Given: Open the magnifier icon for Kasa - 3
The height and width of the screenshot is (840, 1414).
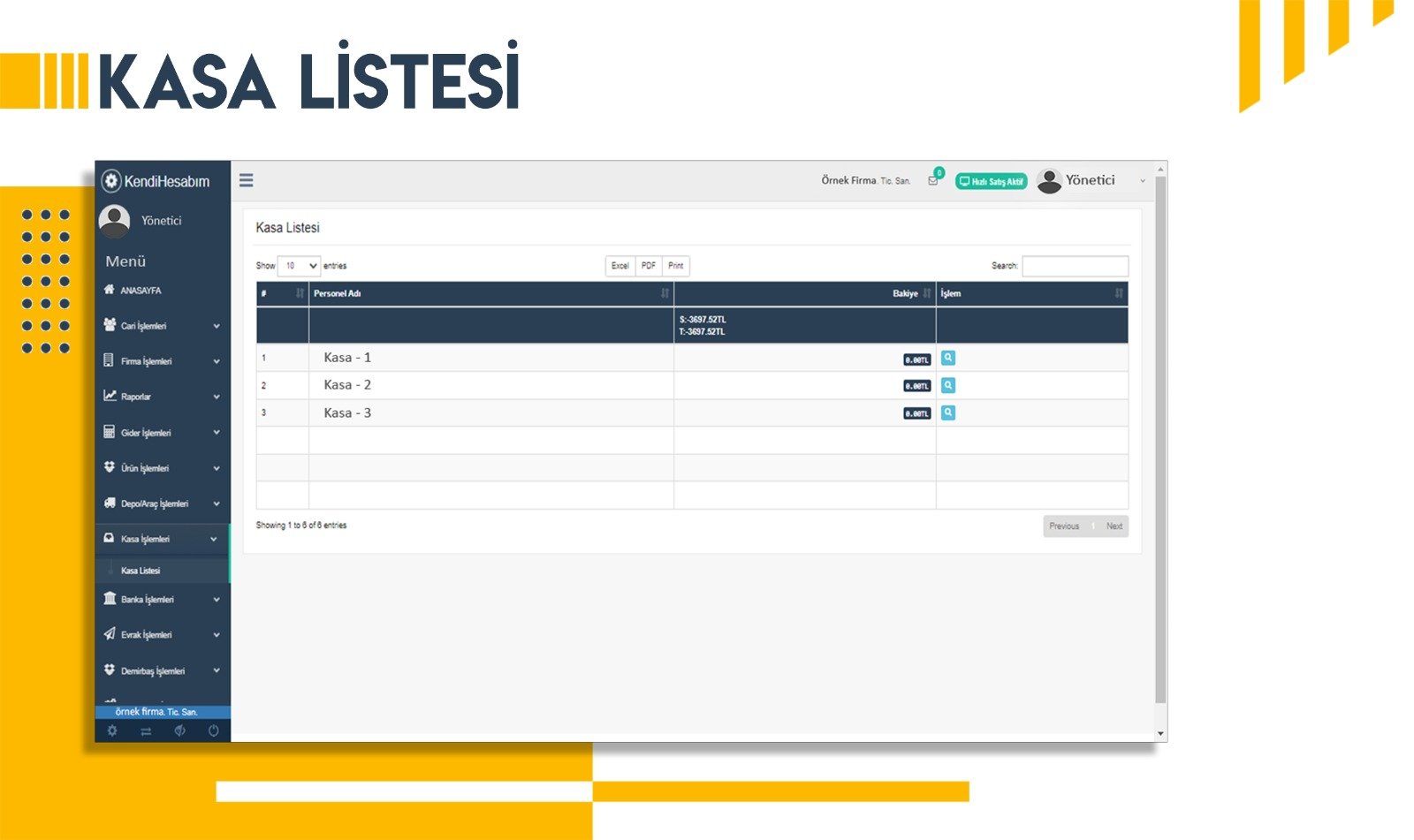Looking at the screenshot, I should click(947, 412).
